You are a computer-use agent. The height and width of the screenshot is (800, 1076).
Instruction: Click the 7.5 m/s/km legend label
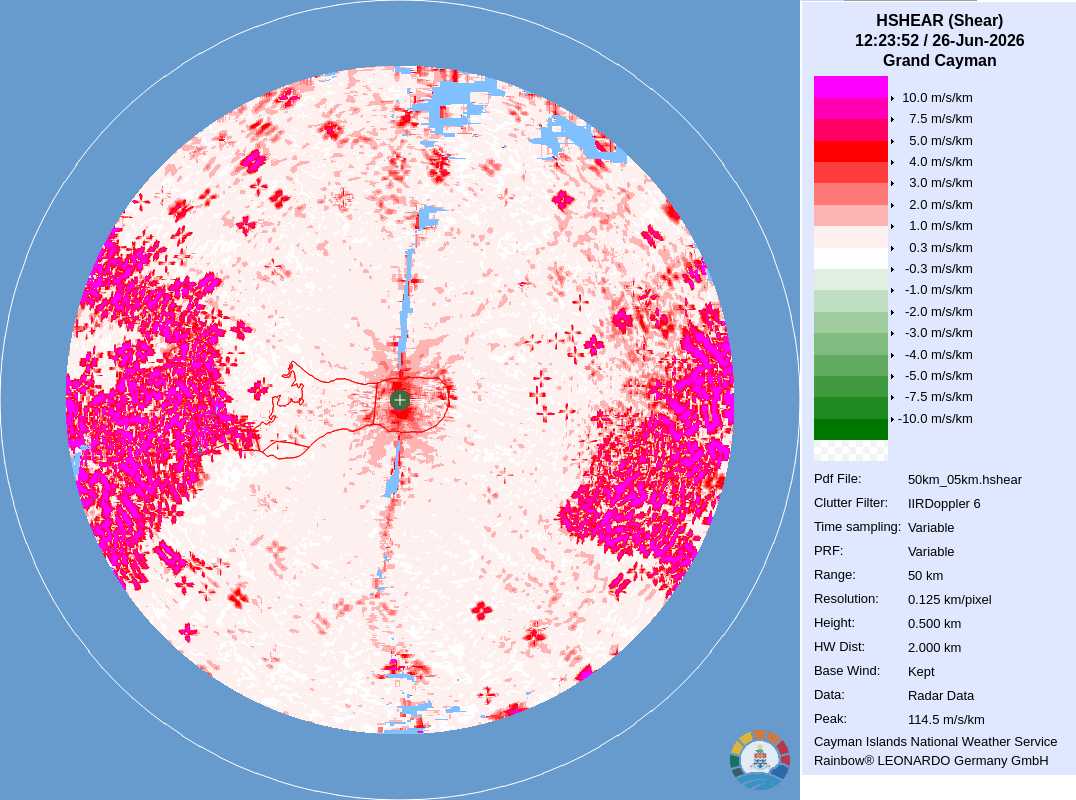941,119
